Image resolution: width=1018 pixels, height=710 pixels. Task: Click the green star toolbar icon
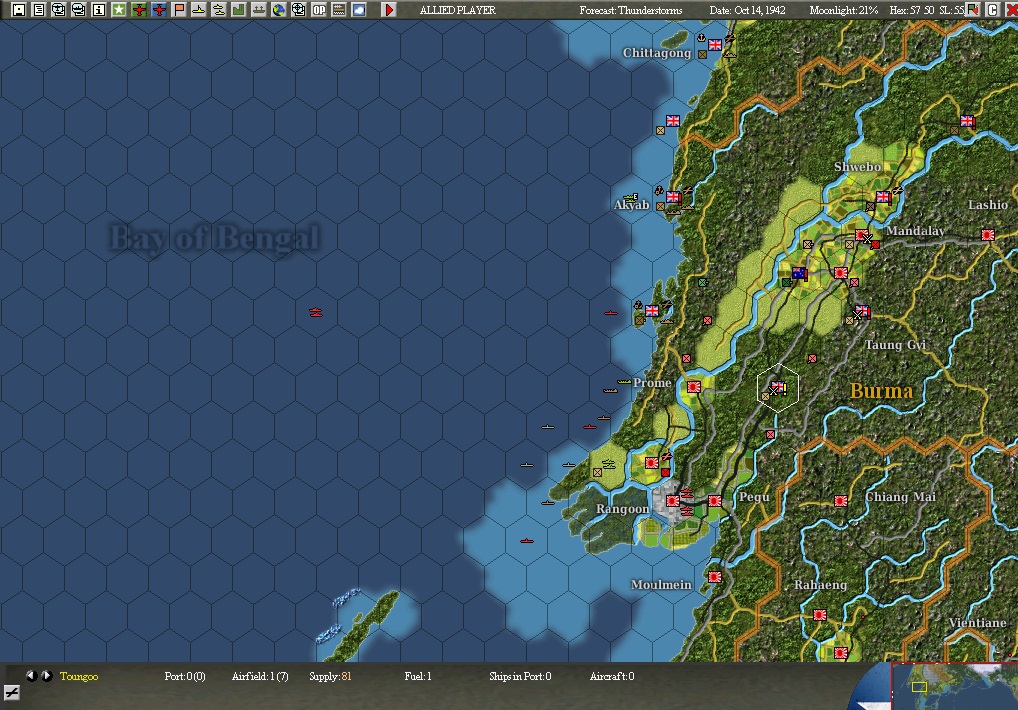(x=119, y=10)
